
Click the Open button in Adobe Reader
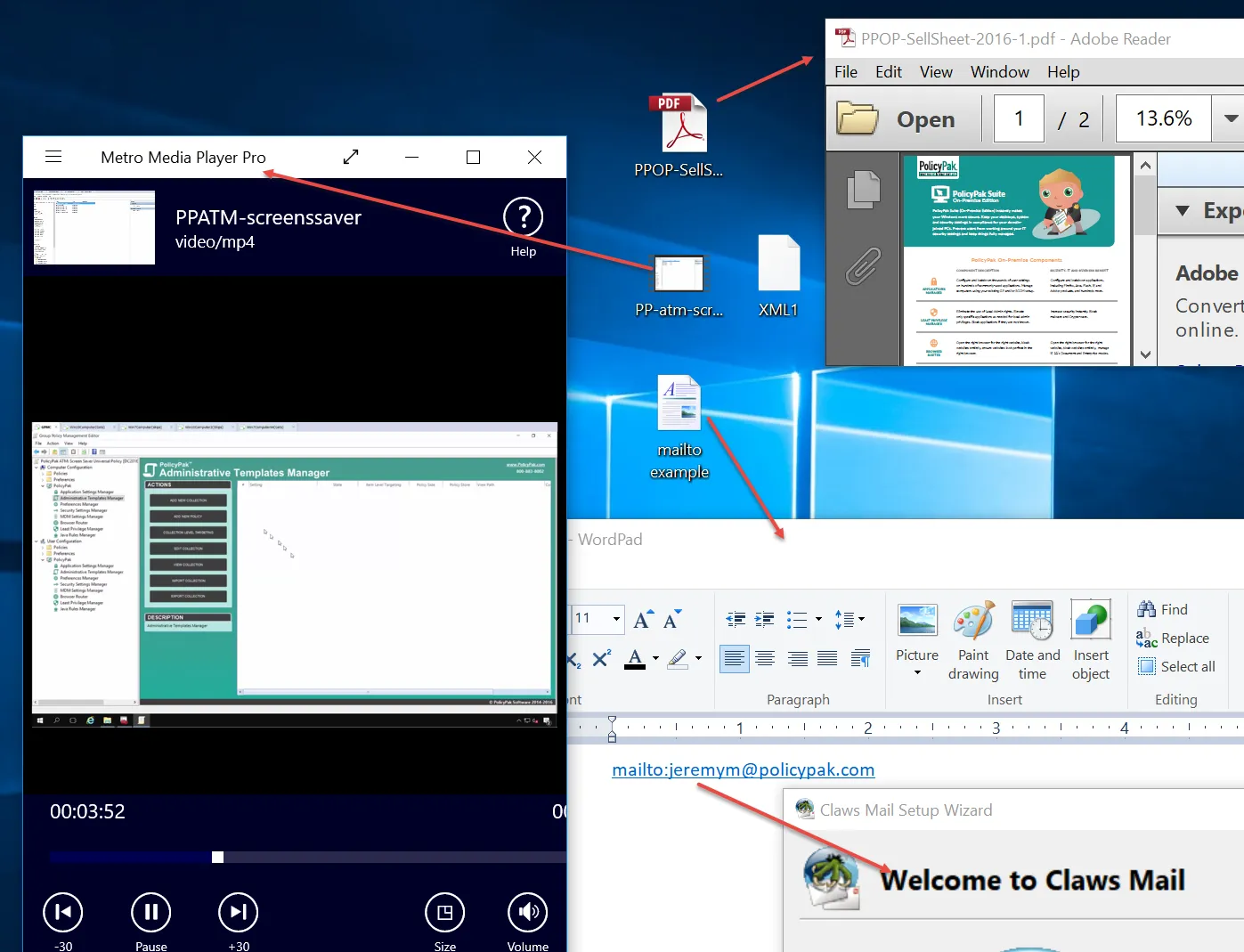[x=897, y=118]
